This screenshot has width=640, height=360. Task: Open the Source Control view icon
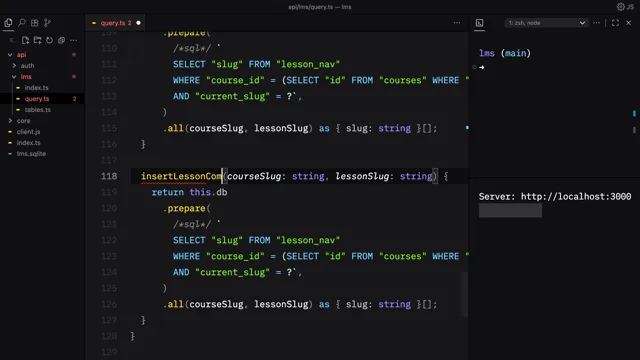(47, 23)
